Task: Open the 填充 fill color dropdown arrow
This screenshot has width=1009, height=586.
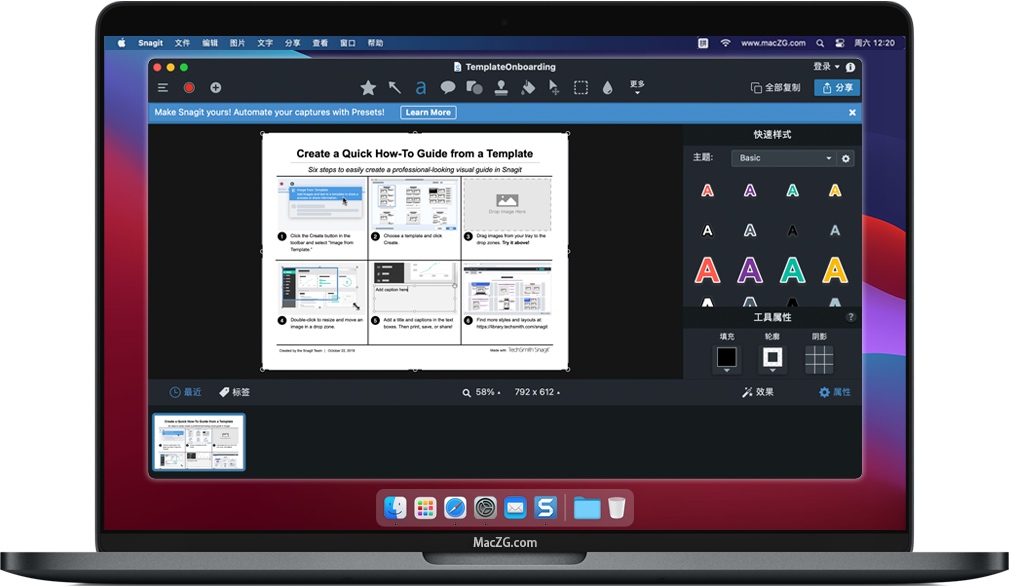Action: (726, 371)
